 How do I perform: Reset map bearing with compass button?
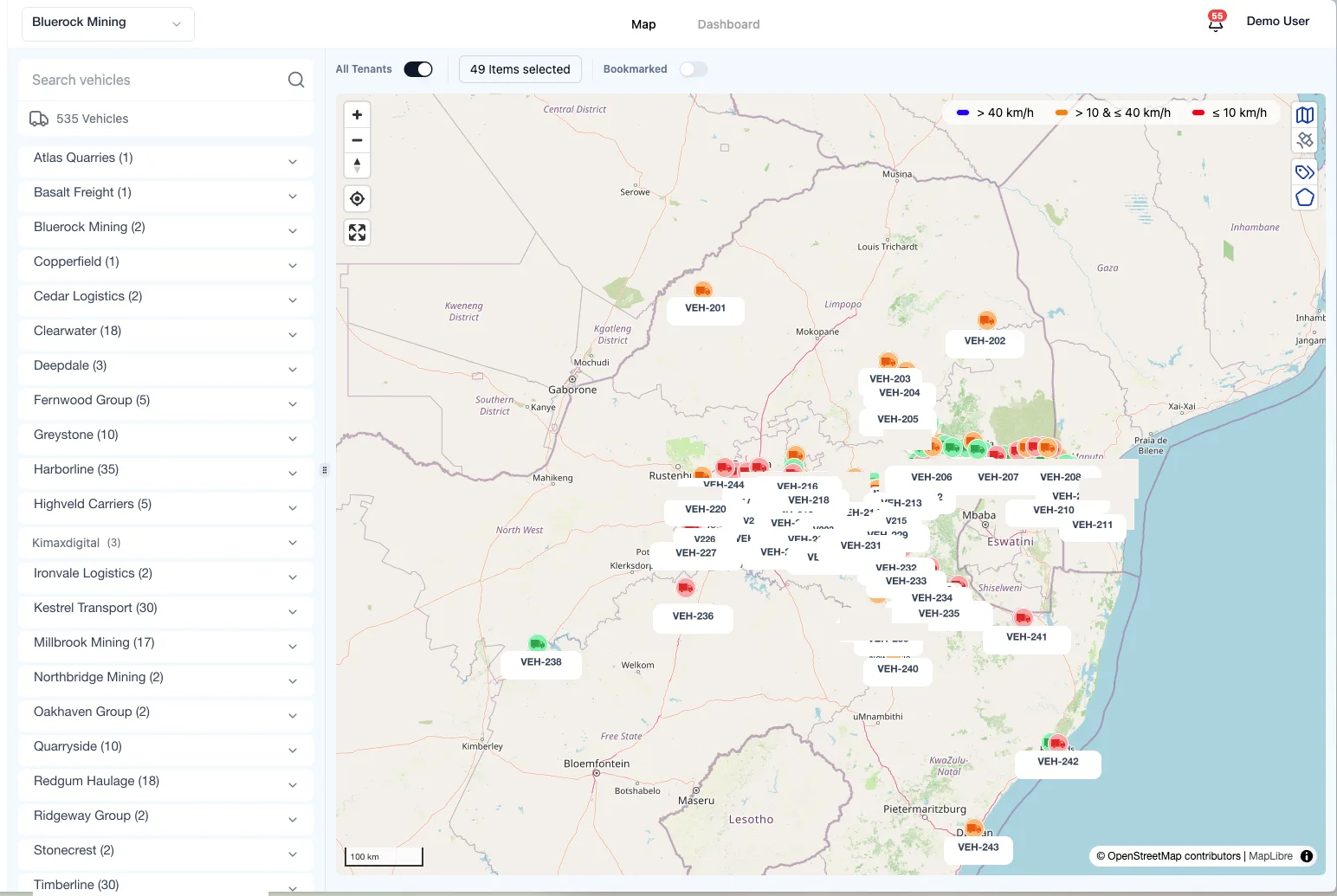(357, 165)
